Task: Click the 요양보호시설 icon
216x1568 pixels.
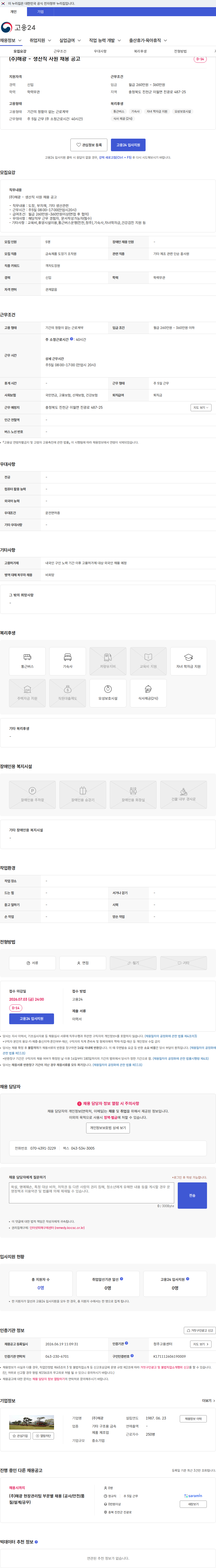Action: (108, 693)
